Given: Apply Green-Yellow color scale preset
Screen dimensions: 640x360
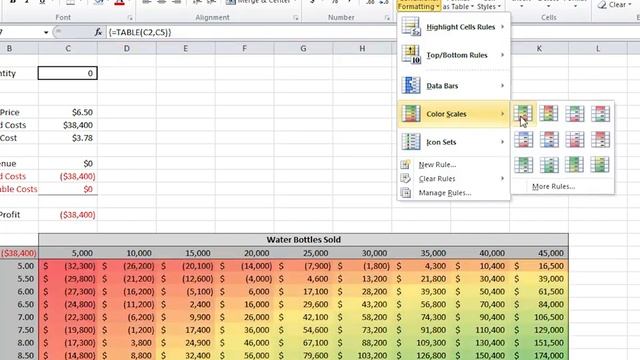Looking at the screenshot, I should (x=575, y=165).
